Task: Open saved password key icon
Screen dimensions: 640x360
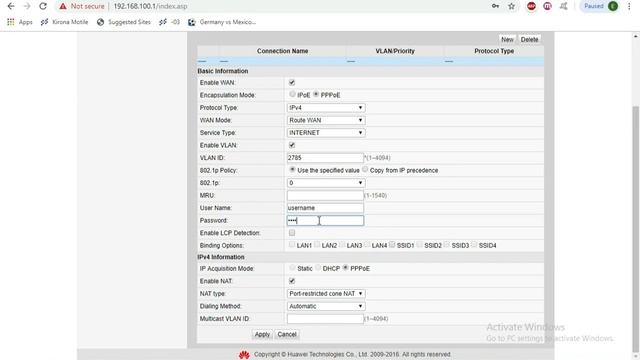Action: [495, 6]
